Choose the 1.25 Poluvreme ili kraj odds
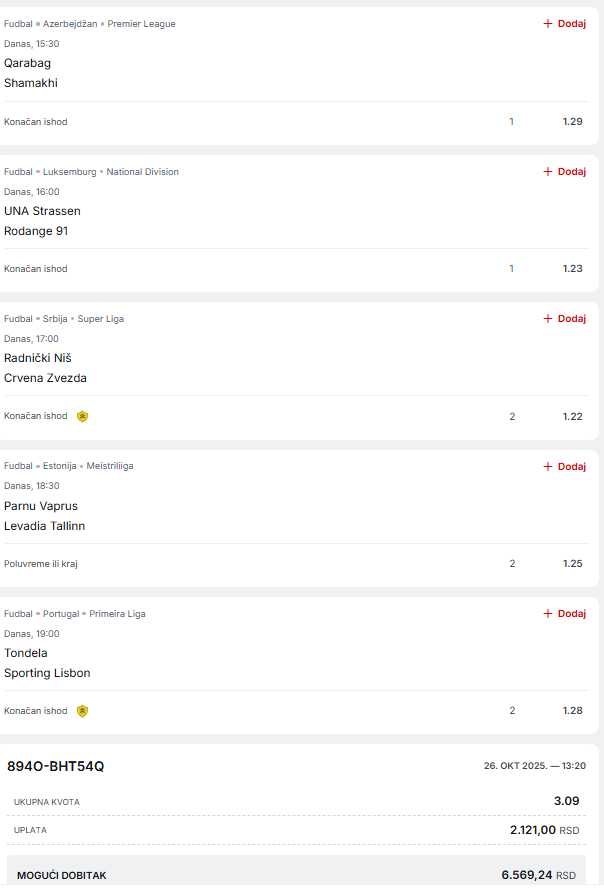Viewport: 604px width, 889px height. 572,563
